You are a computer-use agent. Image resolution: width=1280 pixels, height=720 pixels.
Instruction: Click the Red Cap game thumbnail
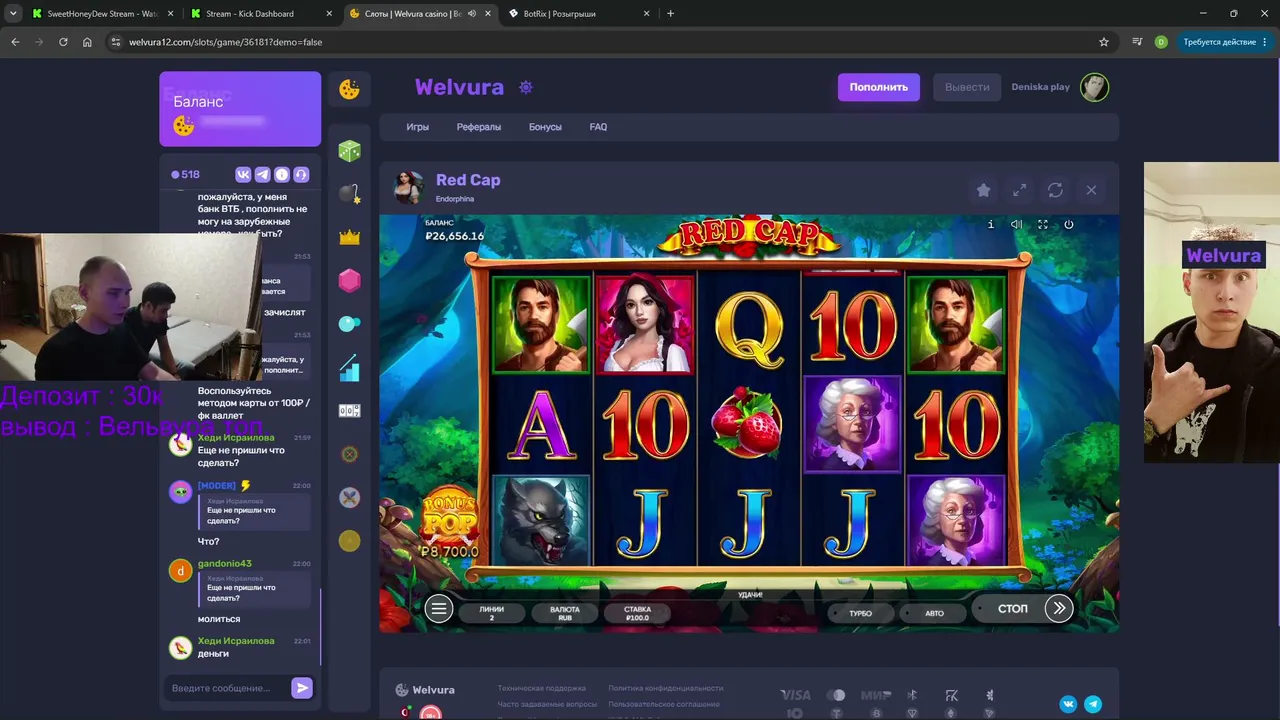409,187
